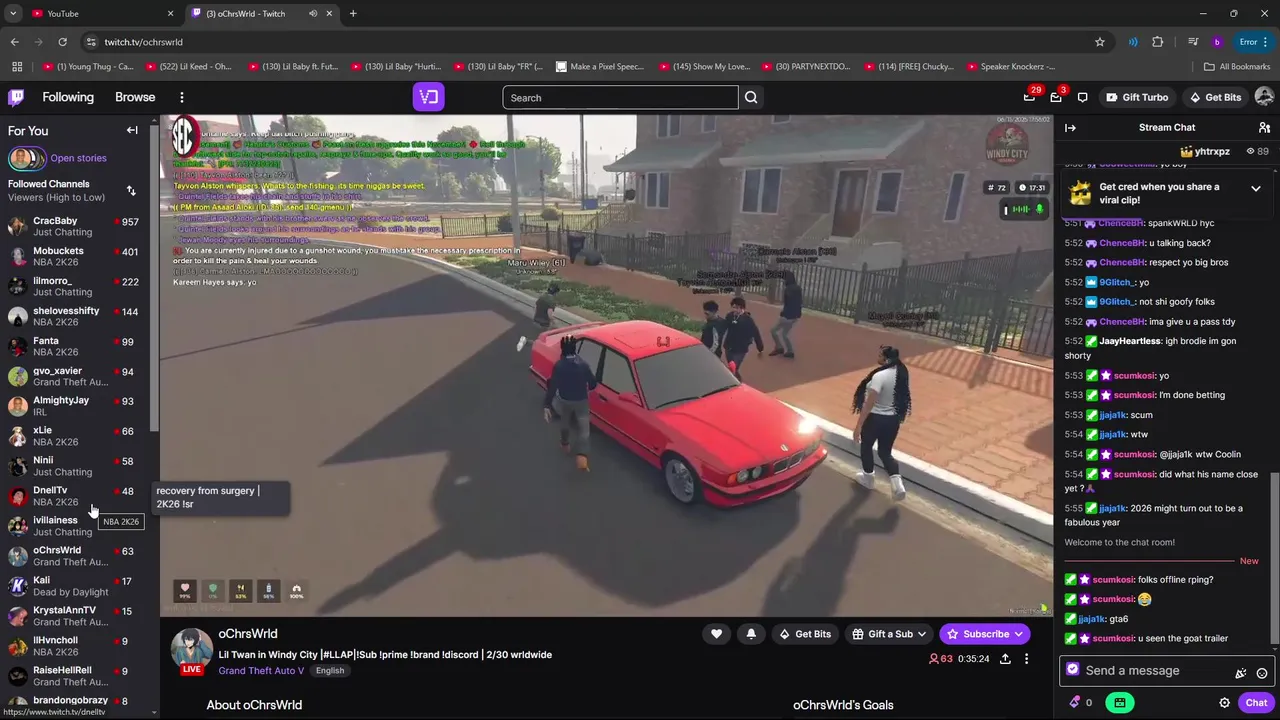This screenshot has width=1280, height=720.
Task: Mute the oChrsWrld Twitch tab audio
Action: click(x=313, y=13)
